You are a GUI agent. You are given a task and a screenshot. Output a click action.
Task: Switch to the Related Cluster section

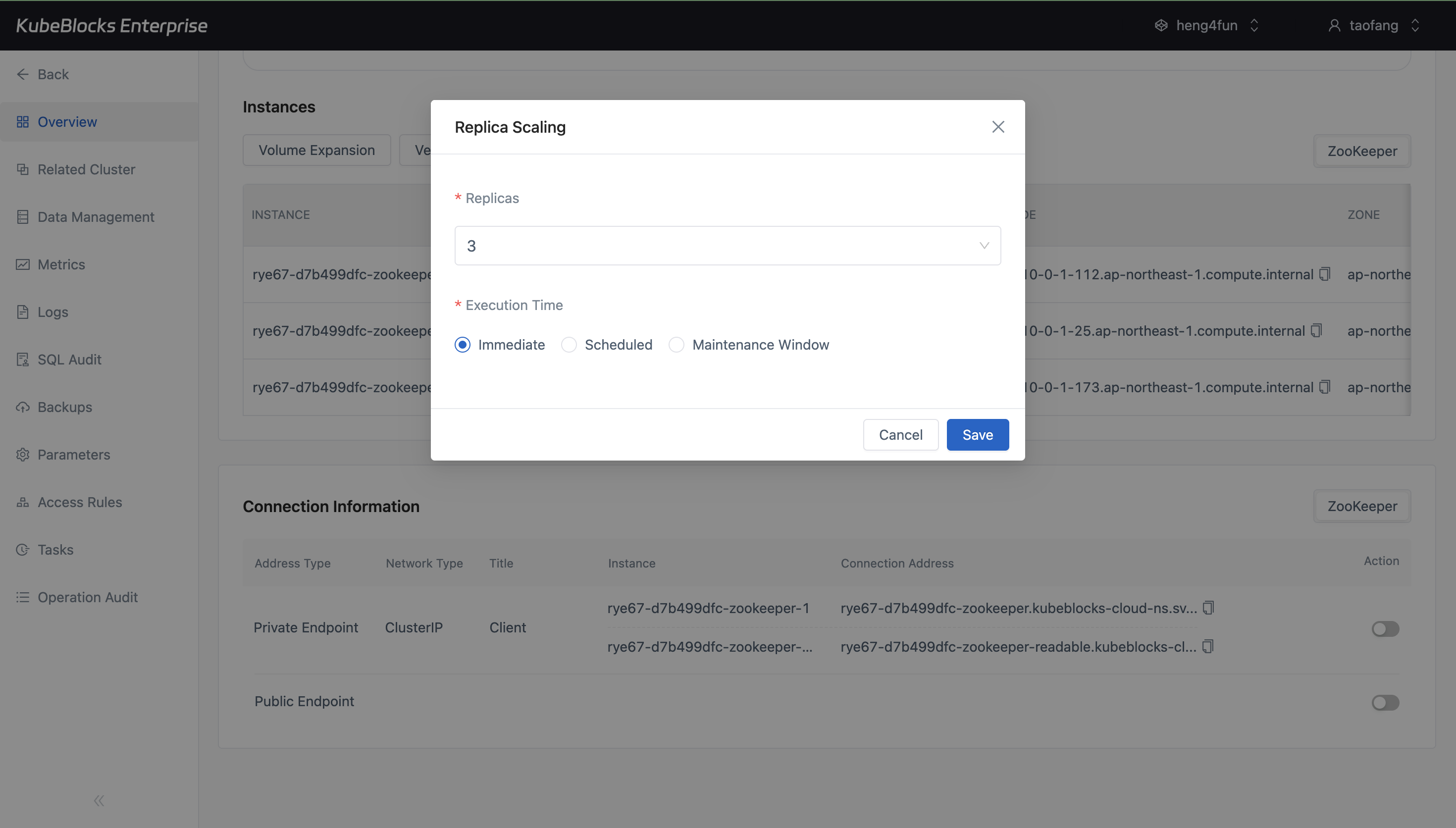click(x=86, y=169)
